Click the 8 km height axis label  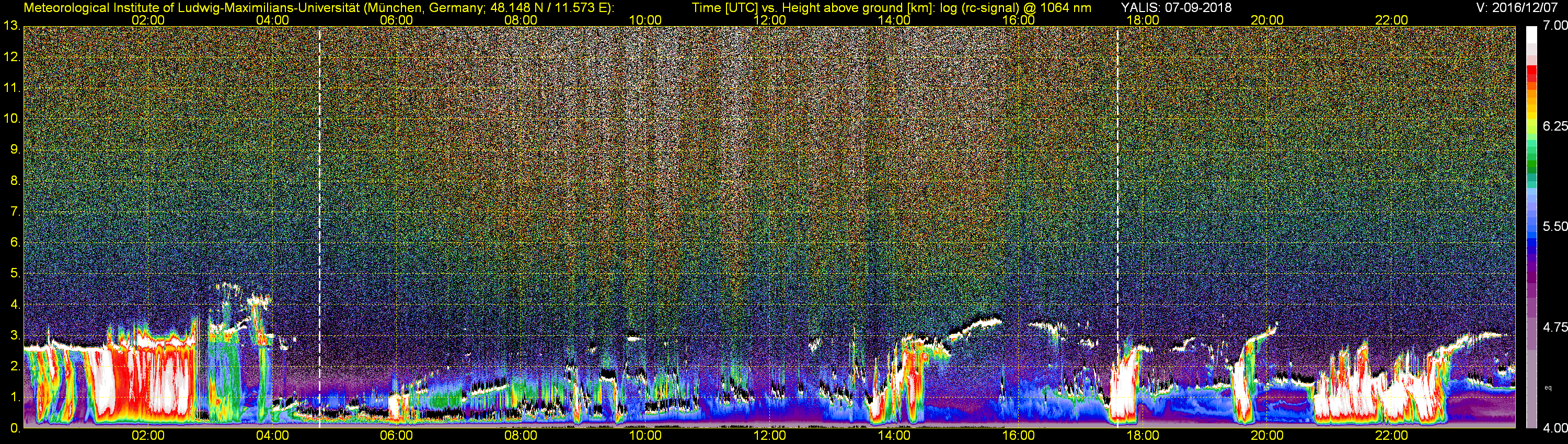click(x=15, y=181)
